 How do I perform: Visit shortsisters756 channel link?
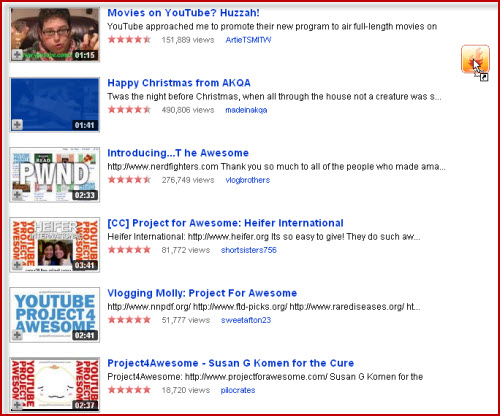(249, 250)
